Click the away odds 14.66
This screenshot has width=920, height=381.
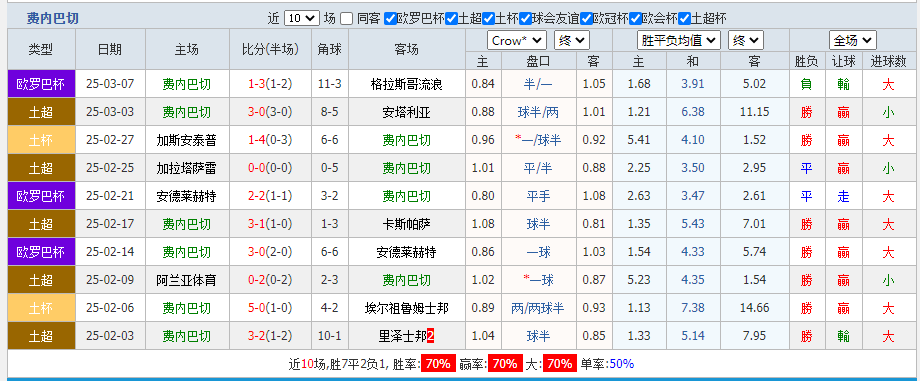(x=755, y=308)
